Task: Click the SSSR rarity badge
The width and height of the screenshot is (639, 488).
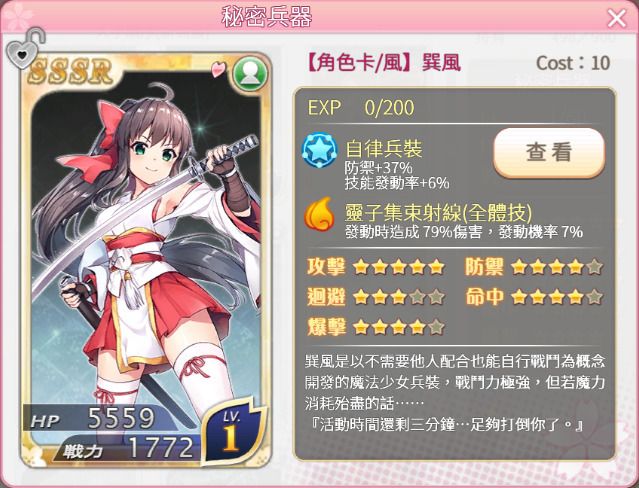Action: 70,71
